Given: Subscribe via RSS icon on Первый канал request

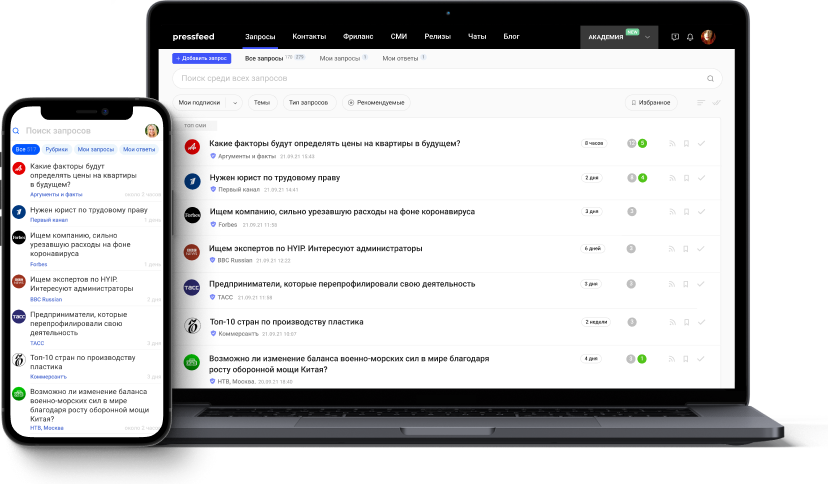Looking at the screenshot, I should [671, 178].
